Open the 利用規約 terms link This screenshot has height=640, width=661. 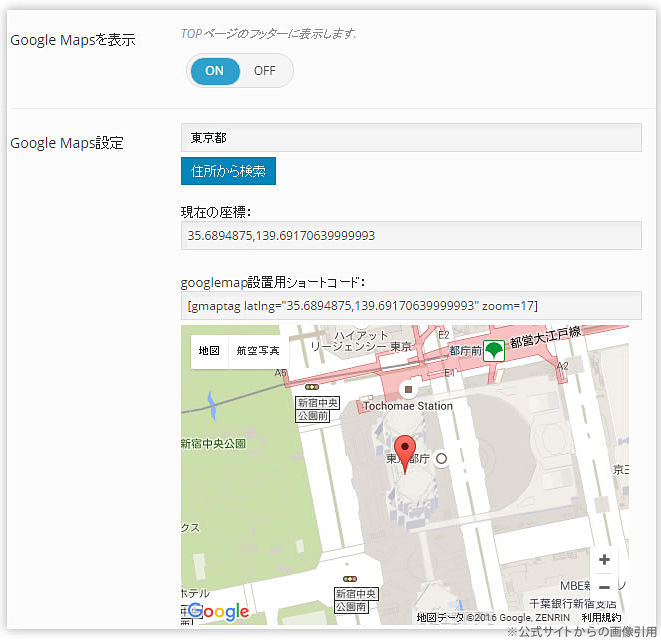[x=602, y=618]
